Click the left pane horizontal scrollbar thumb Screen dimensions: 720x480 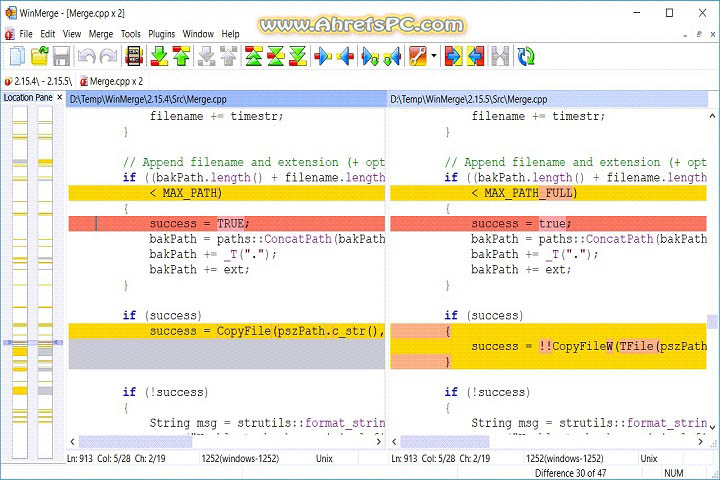point(135,442)
